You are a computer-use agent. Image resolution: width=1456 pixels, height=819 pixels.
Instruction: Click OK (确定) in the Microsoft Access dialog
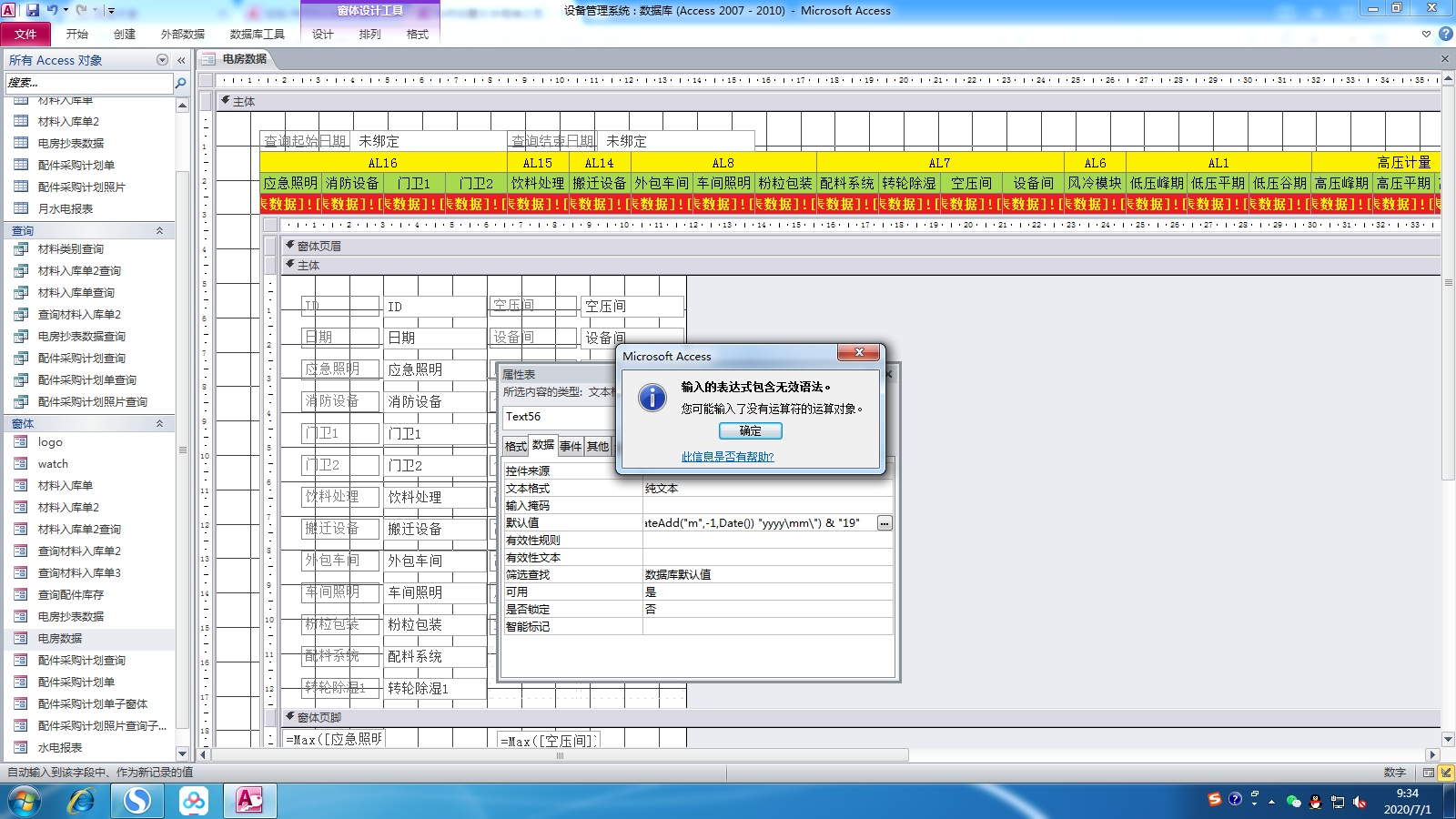click(750, 430)
